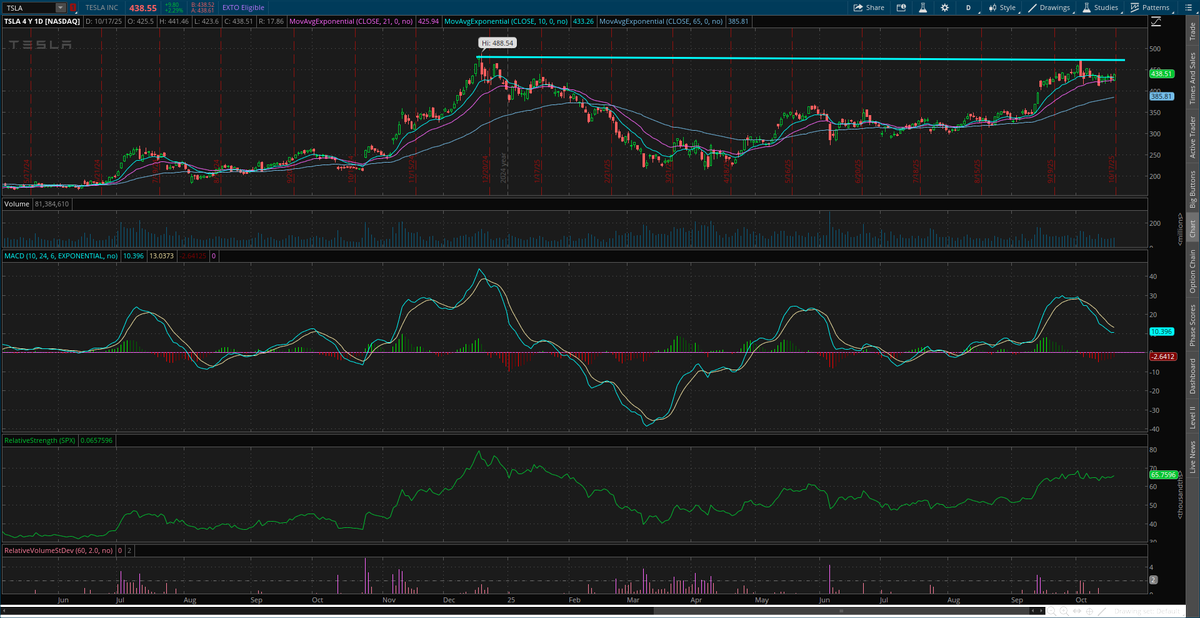Image resolution: width=1200 pixels, height=618 pixels.
Task: Click the green 438.51 price axis tag
Action: coord(1161,73)
